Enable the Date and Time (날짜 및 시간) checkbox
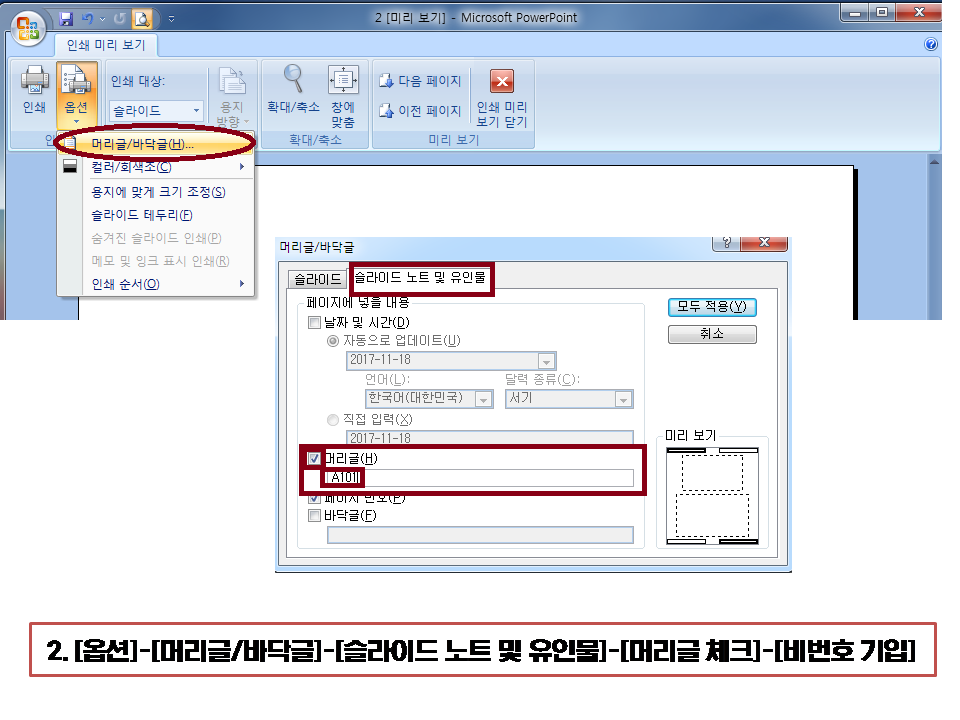This screenshot has width=960, height=720. (315, 322)
